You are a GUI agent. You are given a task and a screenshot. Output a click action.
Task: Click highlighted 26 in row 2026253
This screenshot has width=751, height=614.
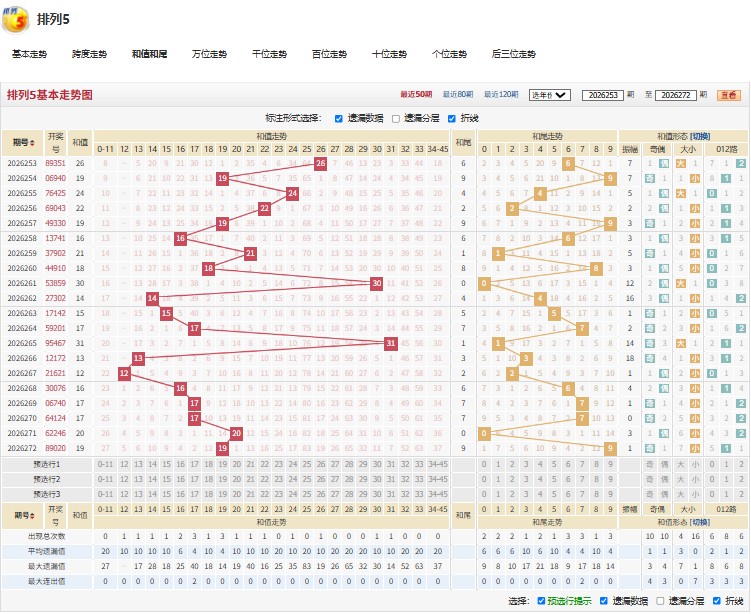tap(321, 163)
